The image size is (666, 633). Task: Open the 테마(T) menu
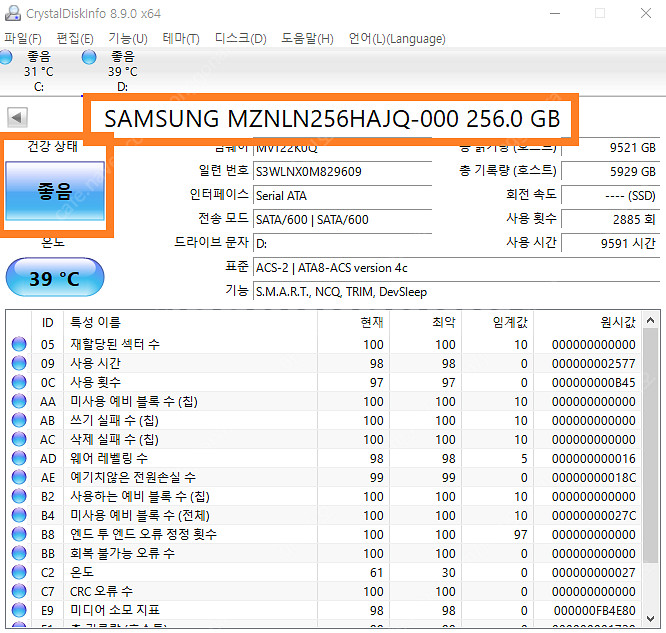181,39
